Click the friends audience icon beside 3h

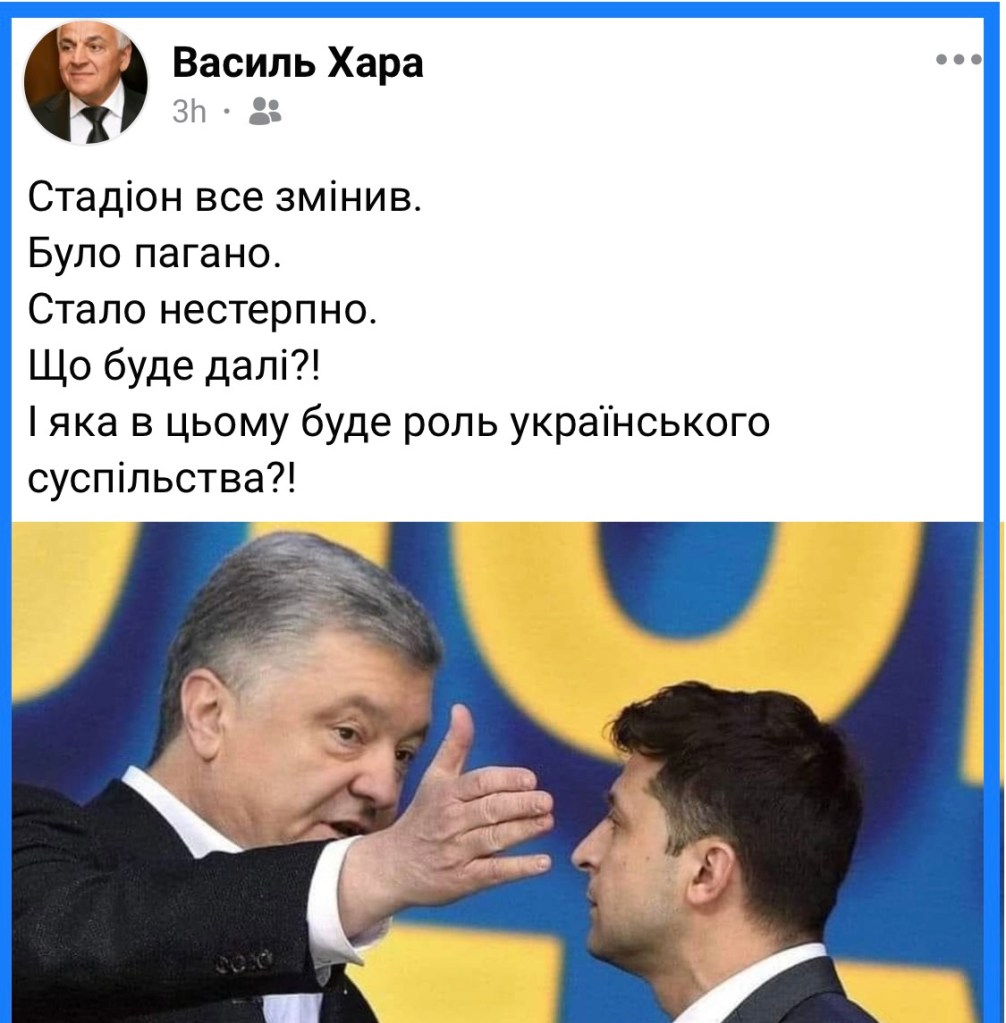[265, 112]
